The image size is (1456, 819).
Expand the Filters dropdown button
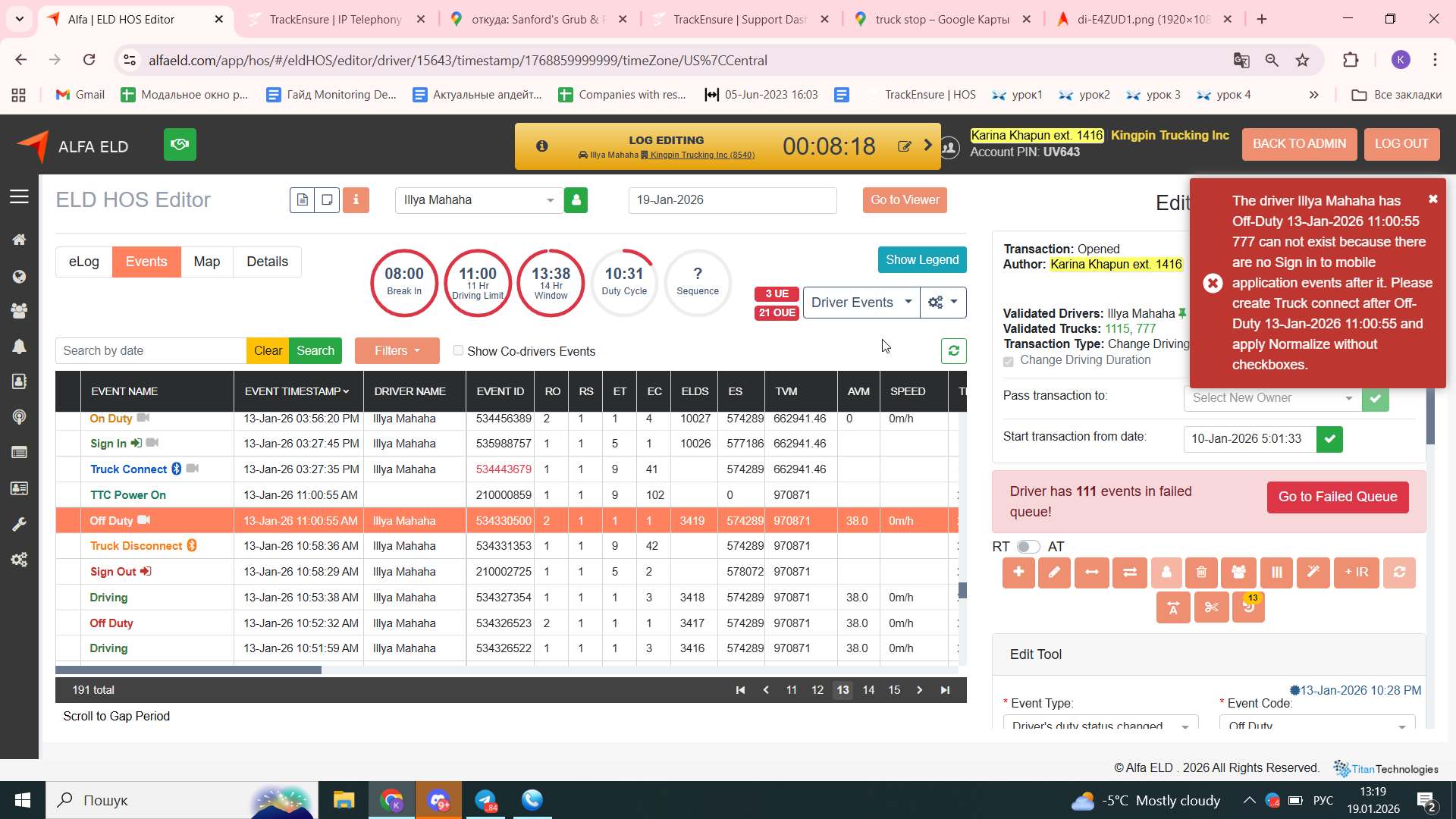pyautogui.click(x=397, y=351)
